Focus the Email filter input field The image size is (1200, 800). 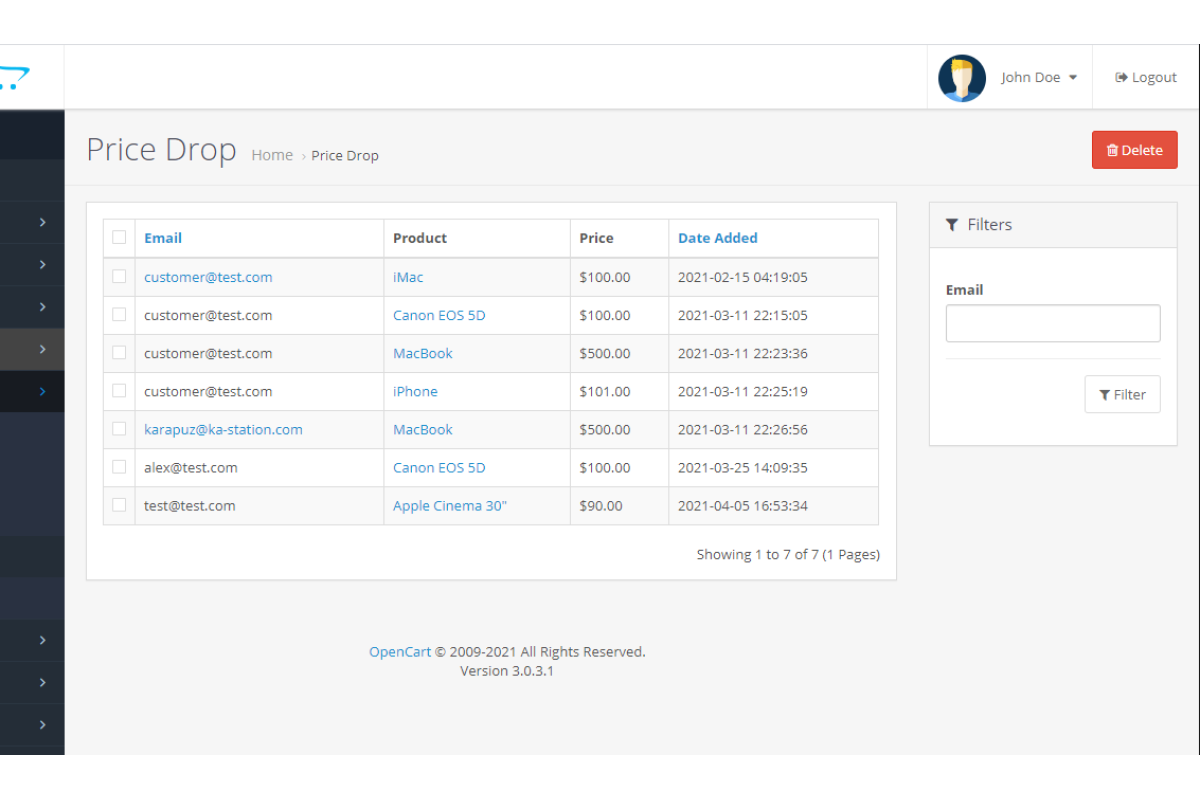pos(1052,324)
